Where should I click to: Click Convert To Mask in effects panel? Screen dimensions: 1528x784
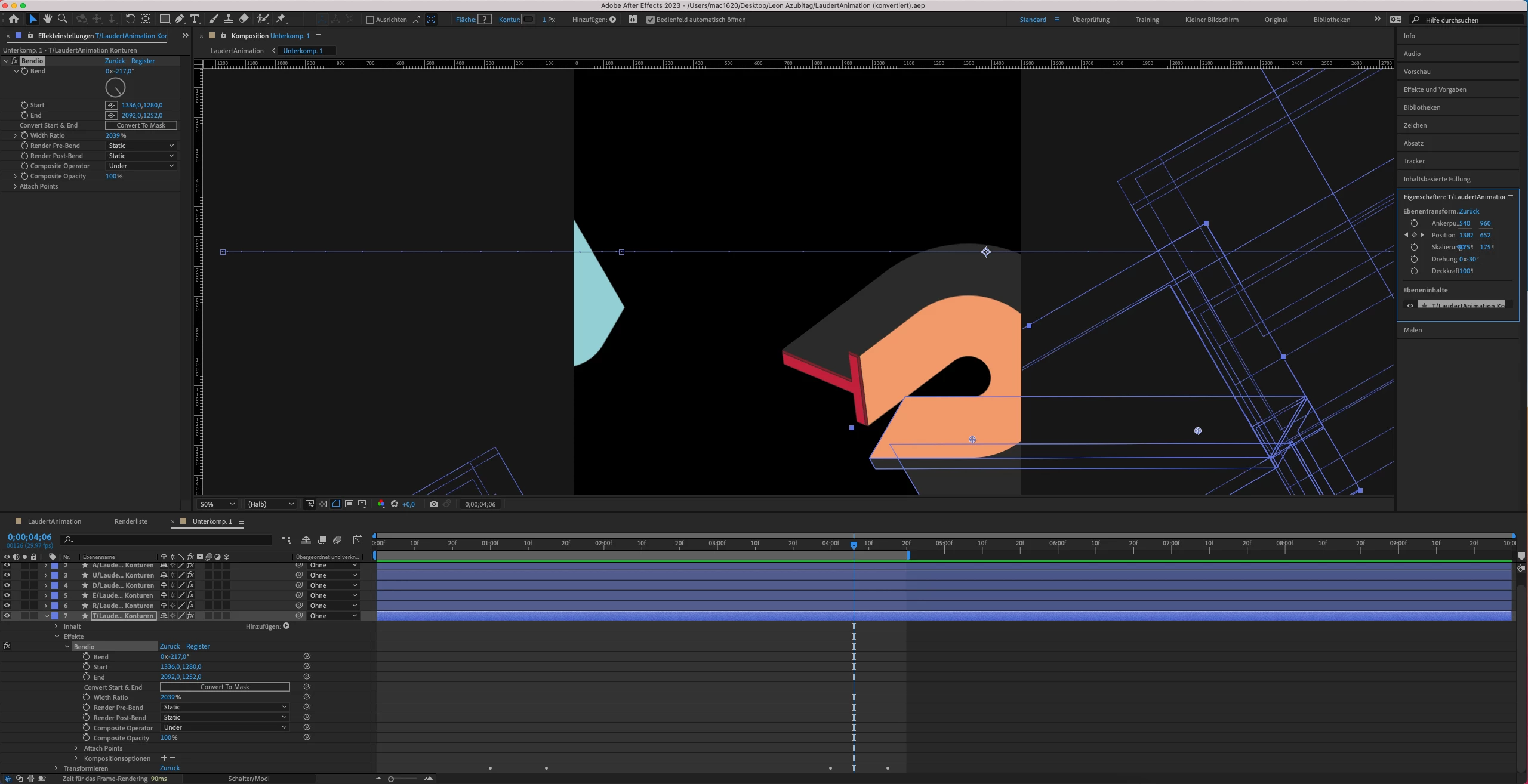pos(141,125)
